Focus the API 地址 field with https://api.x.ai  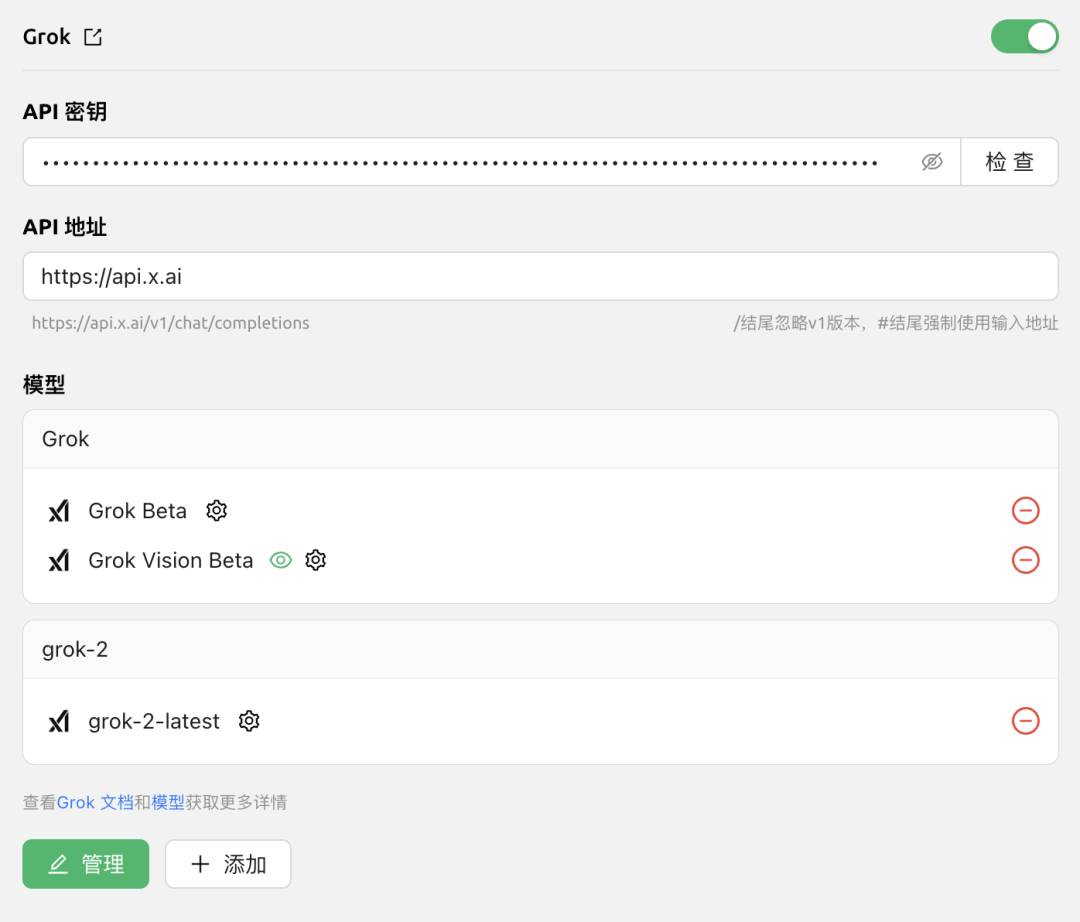pyautogui.click(x=541, y=276)
